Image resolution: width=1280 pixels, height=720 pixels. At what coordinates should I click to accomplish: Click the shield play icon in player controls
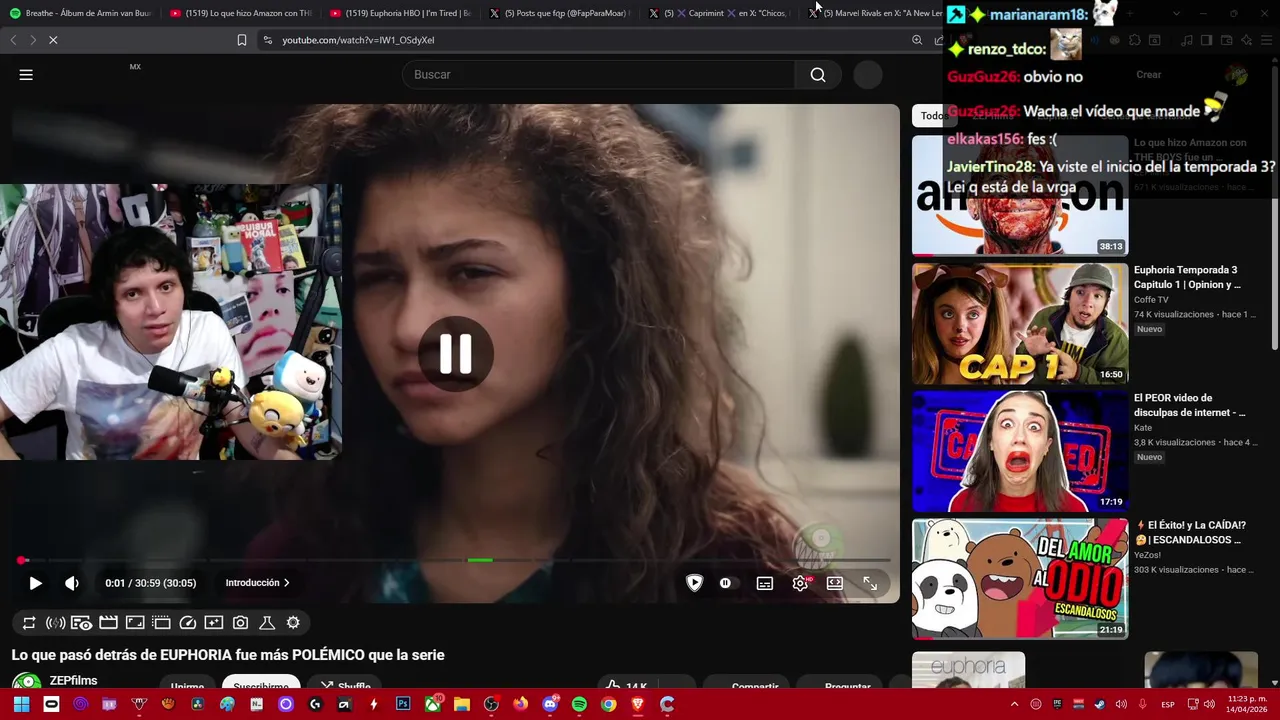click(x=694, y=583)
